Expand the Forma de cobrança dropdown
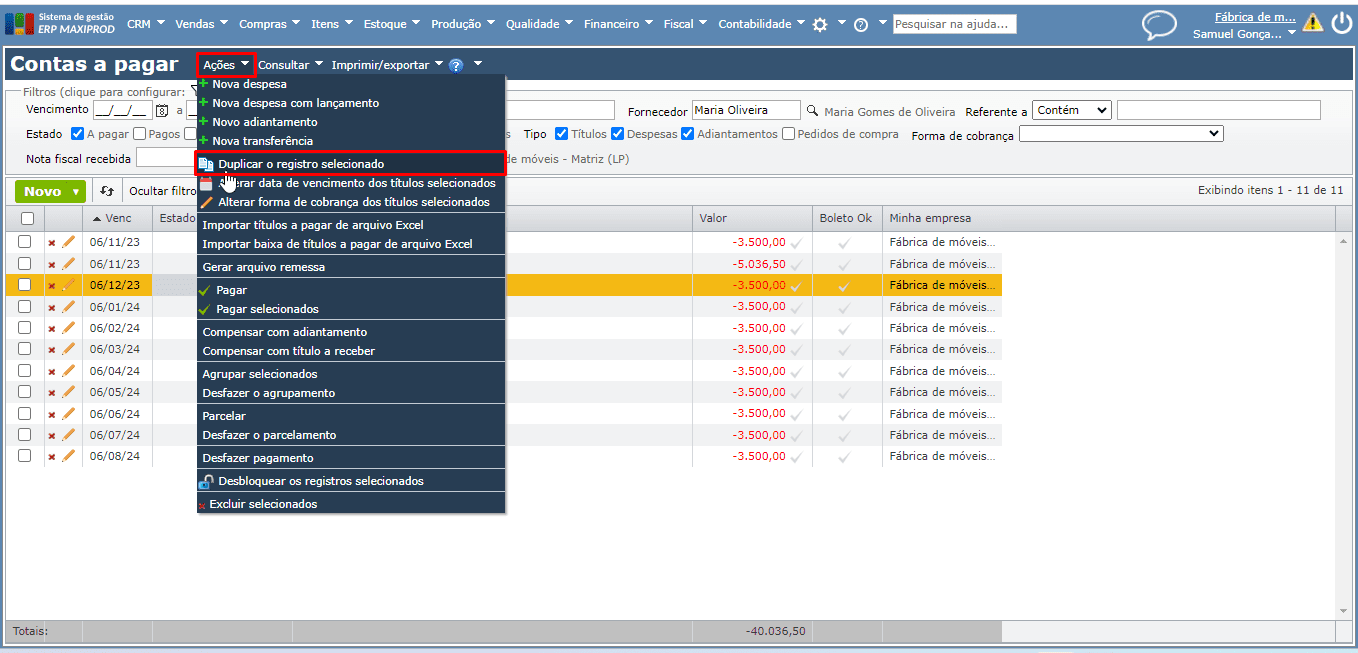 (1121, 134)
